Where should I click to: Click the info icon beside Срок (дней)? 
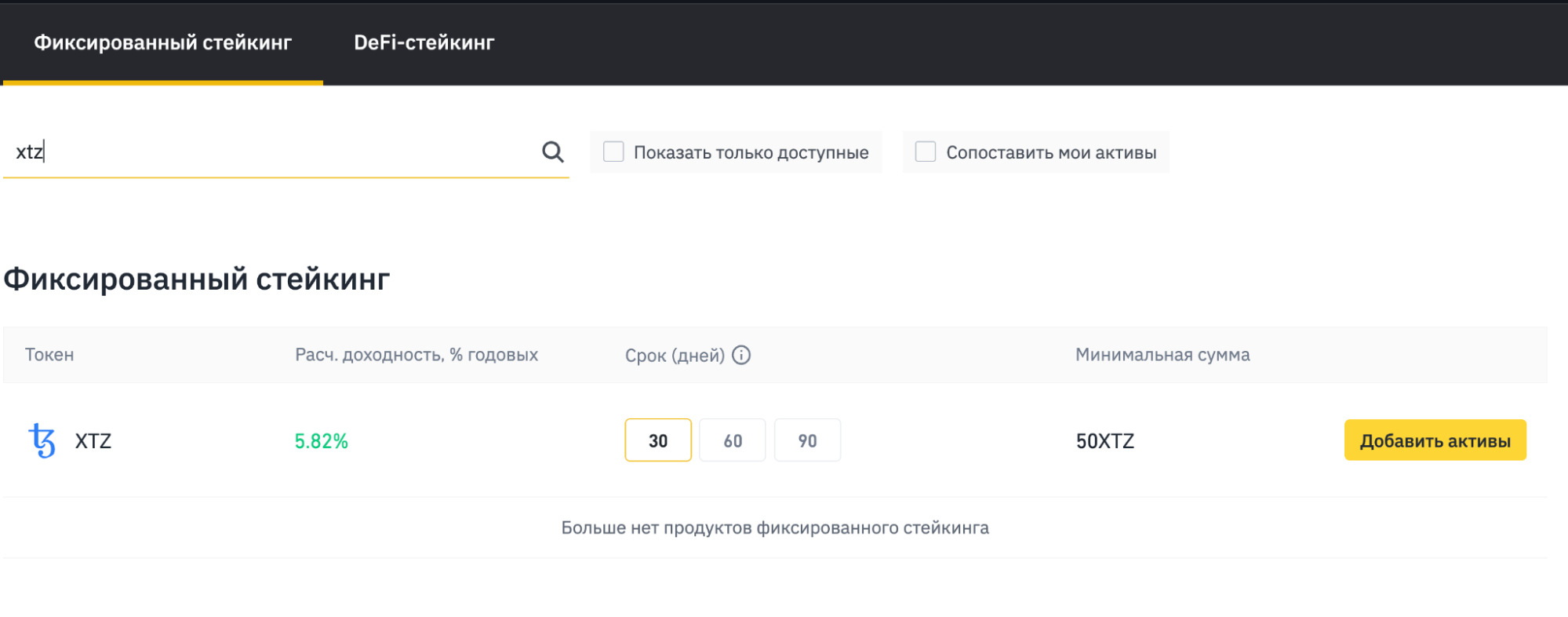point(741,356)
